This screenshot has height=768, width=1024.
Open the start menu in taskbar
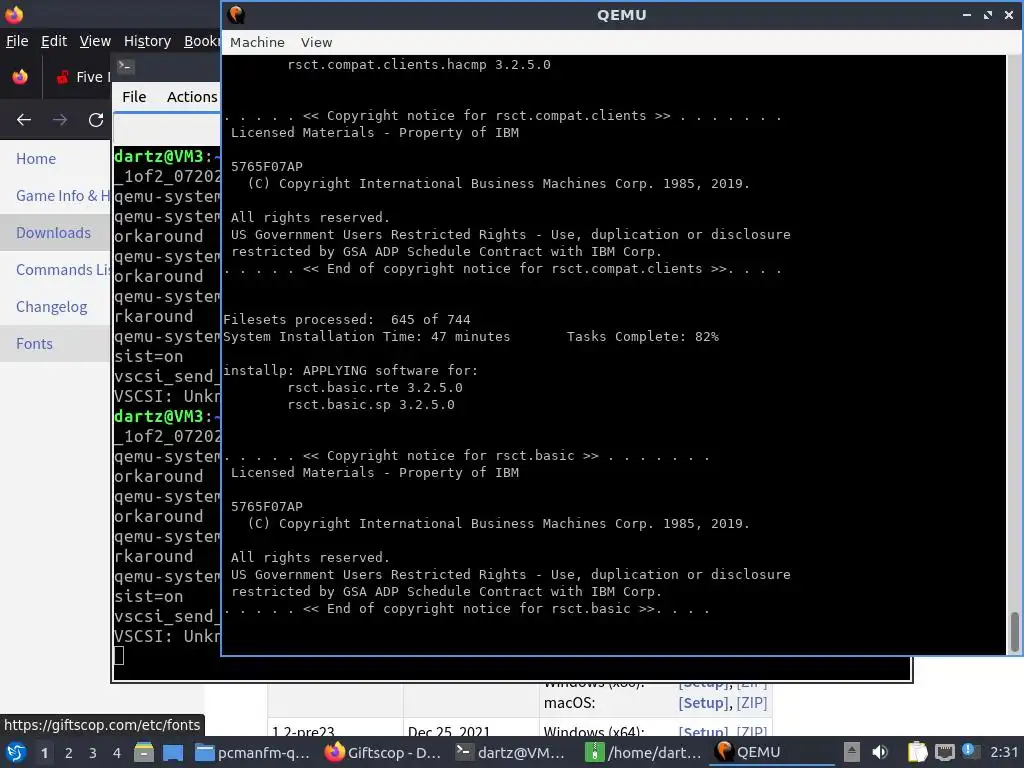pos(16,752)
